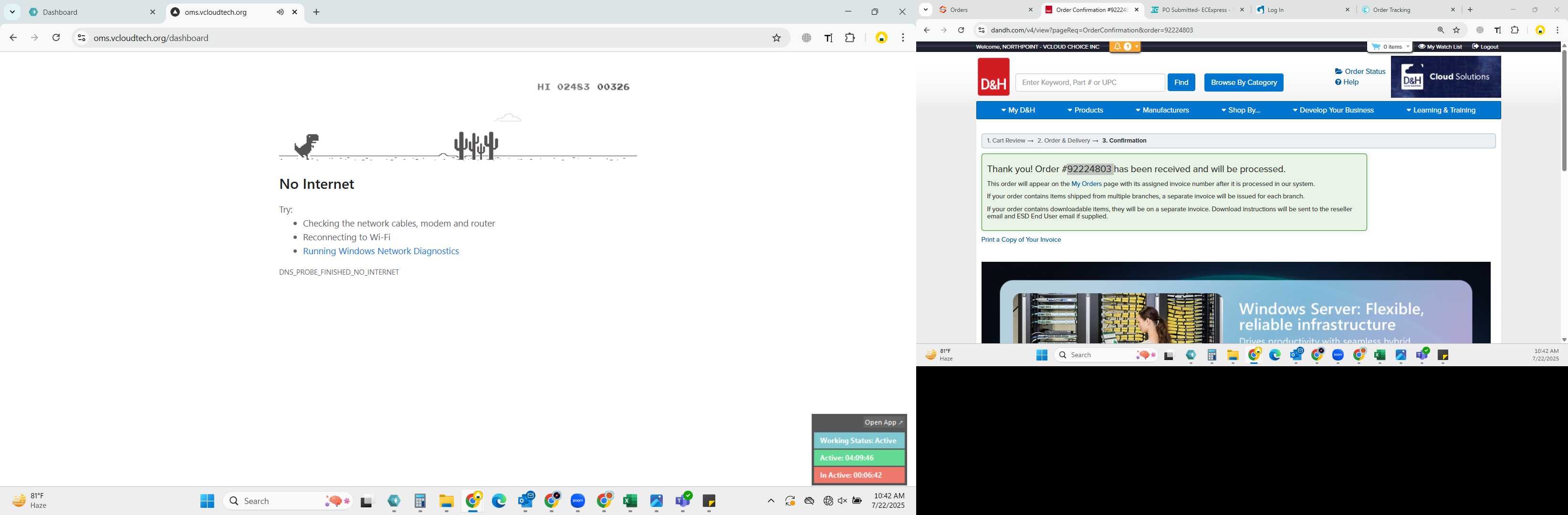Screen dimensions: 1568x515
Task: Switch to the Order Tracking tab
Action: (1409, 10)
